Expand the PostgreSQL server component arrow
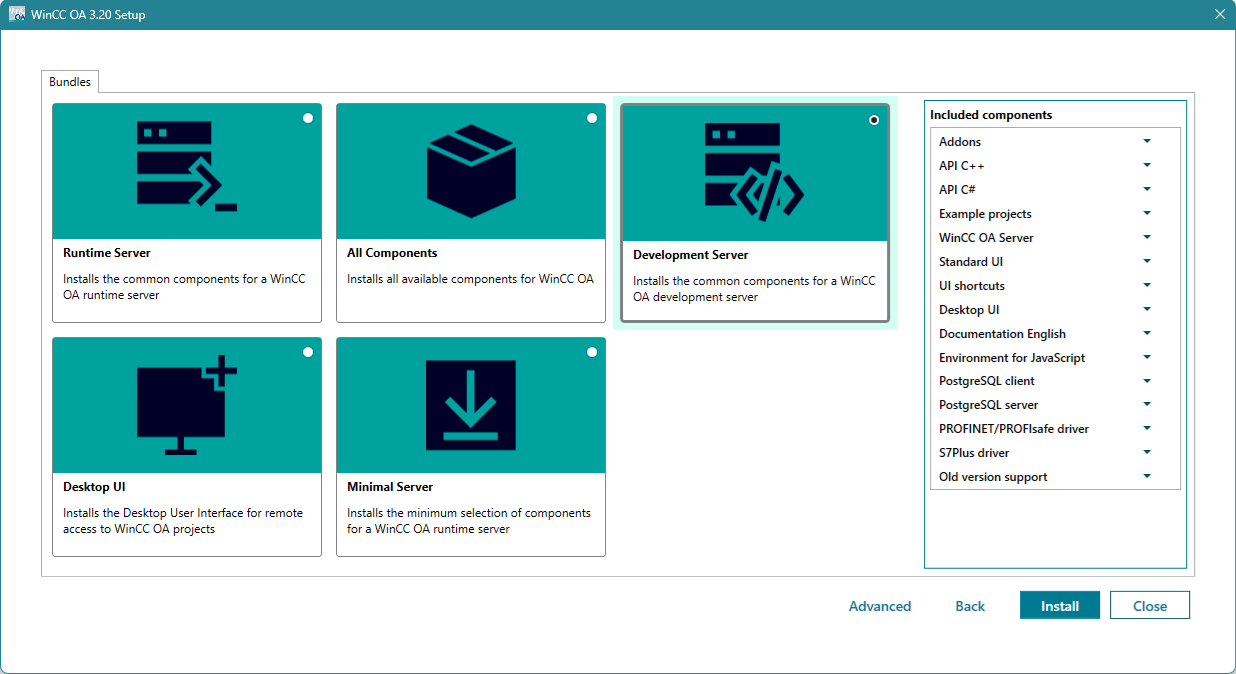Viewport: 1236px width, 674px height. (x=1147, y=405)
